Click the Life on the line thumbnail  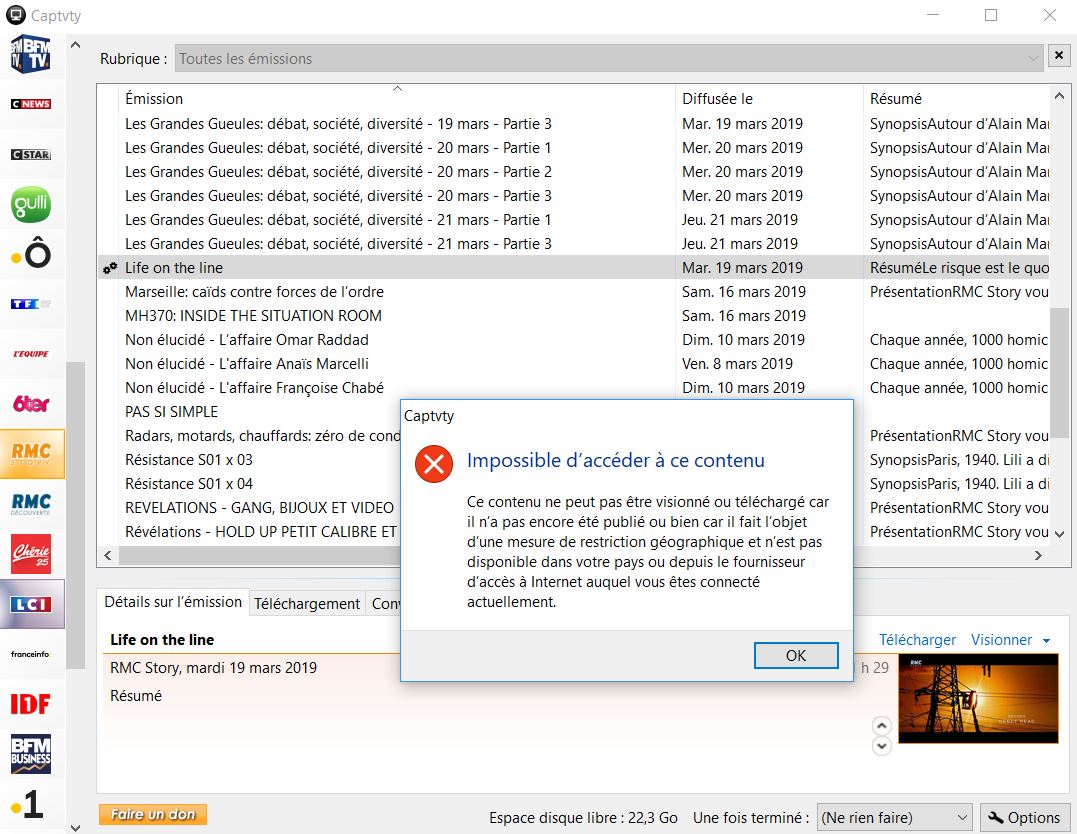coord(977,699)
